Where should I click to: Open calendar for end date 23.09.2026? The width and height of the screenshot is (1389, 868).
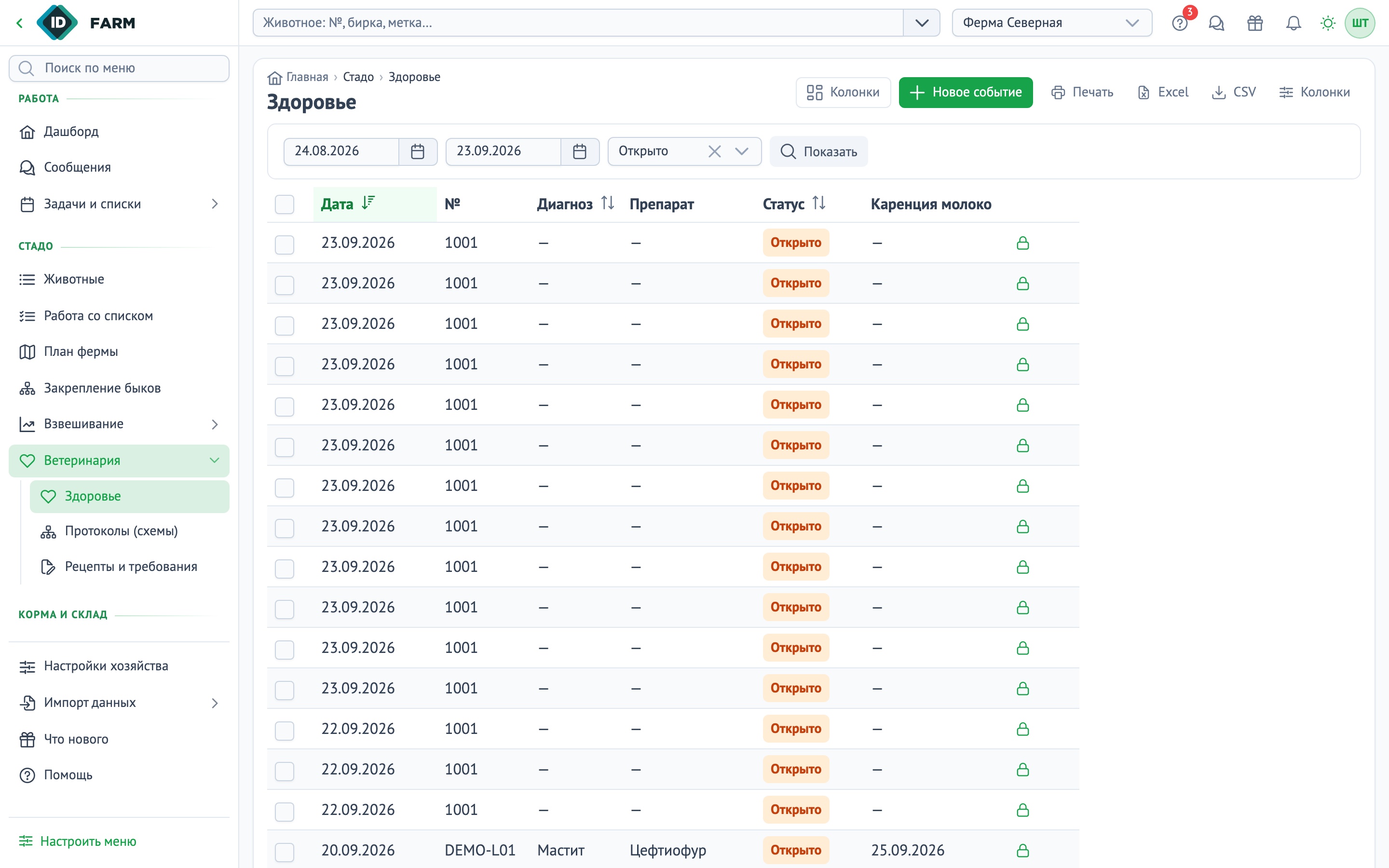click(x=580, y=151)
